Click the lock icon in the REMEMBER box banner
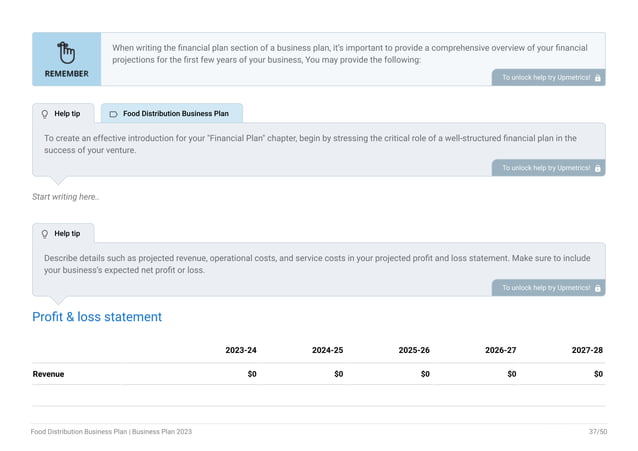The image size is (638, 451). pyautogui.click(x=598, y=77)
